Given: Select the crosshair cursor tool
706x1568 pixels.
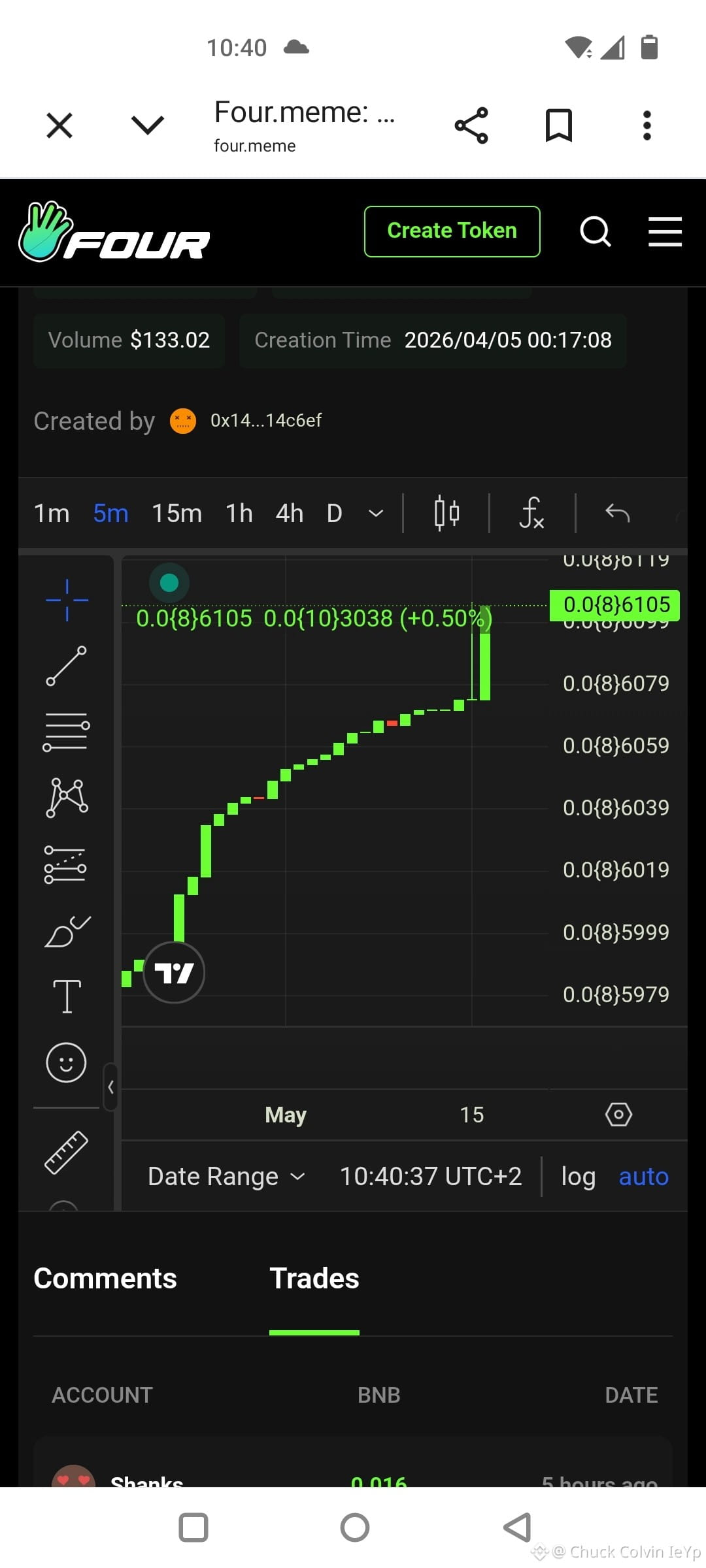Looking at the screenshot, I should [67, 600].
